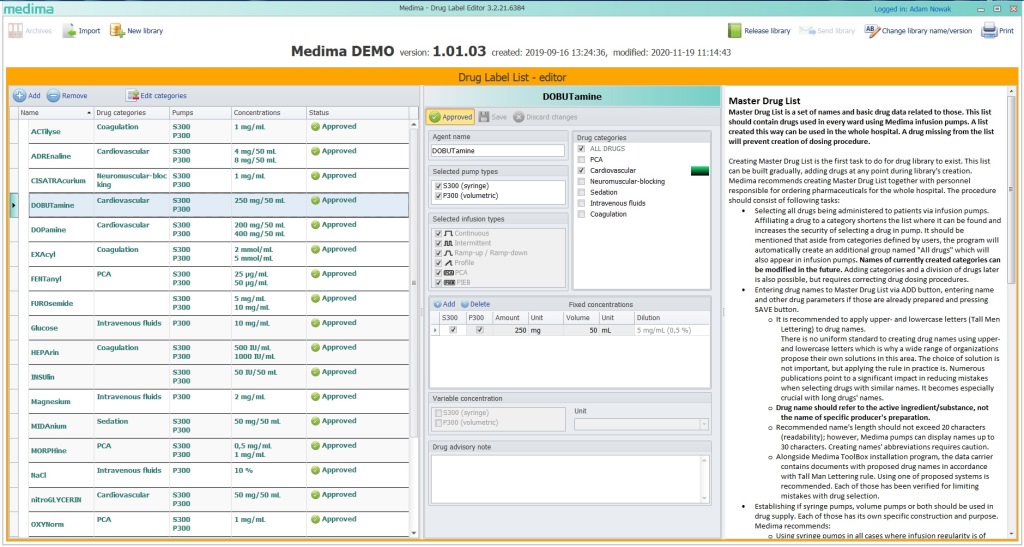
Task: Select the HEPArin row in drug list
Action: 210,352
